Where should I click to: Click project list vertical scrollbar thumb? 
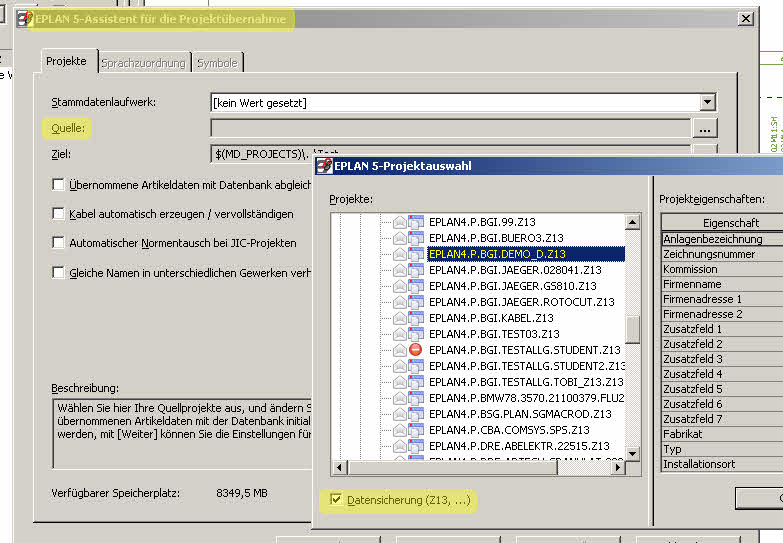[633, 330]
